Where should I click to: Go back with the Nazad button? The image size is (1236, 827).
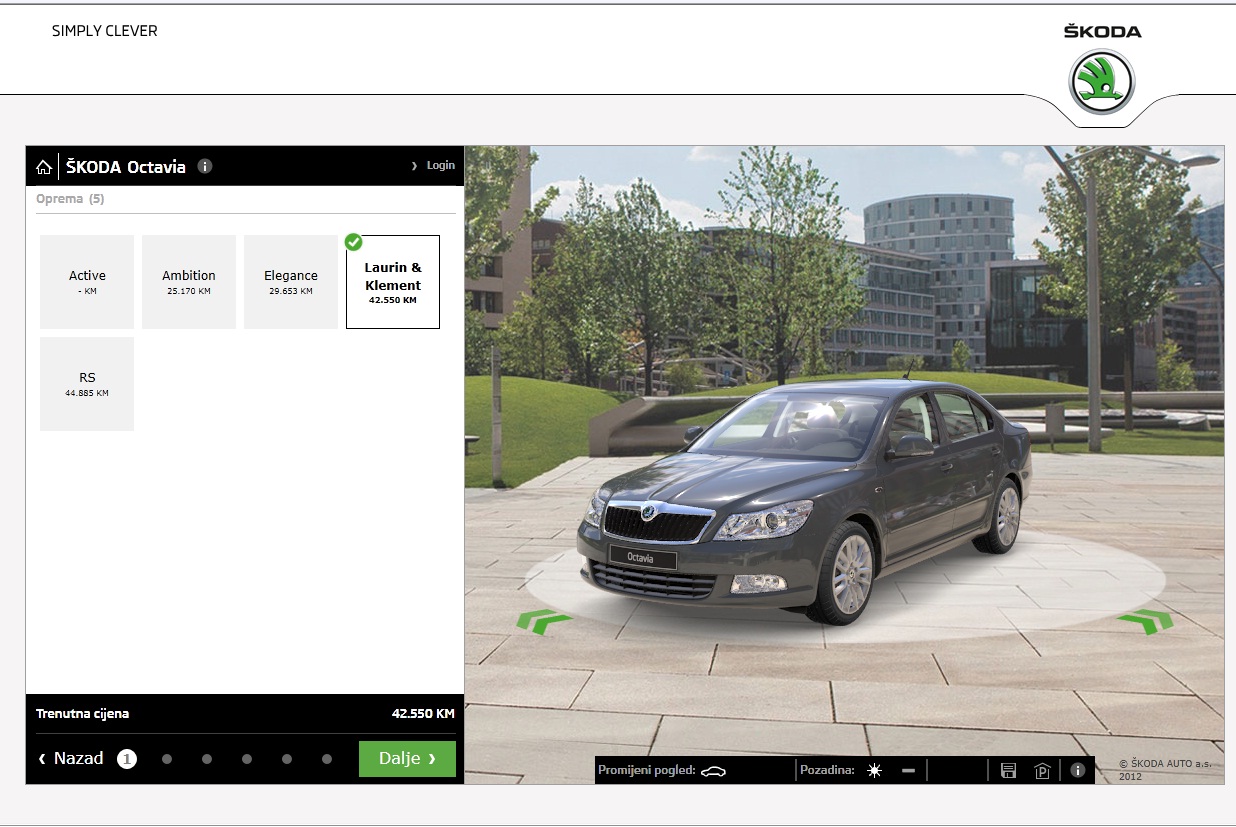(71, 759)
